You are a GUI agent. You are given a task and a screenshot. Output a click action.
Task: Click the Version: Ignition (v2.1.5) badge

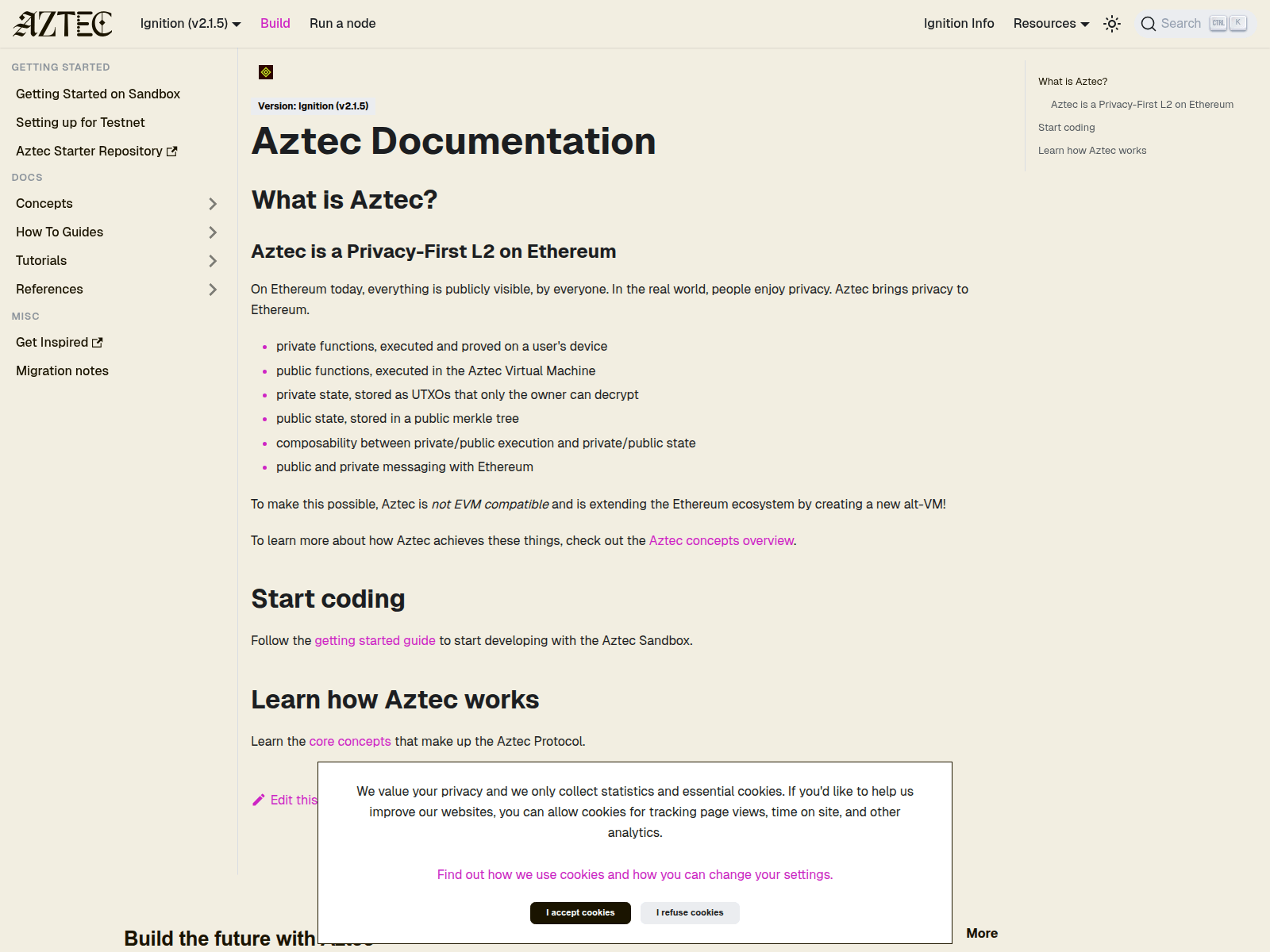[313, 106]
